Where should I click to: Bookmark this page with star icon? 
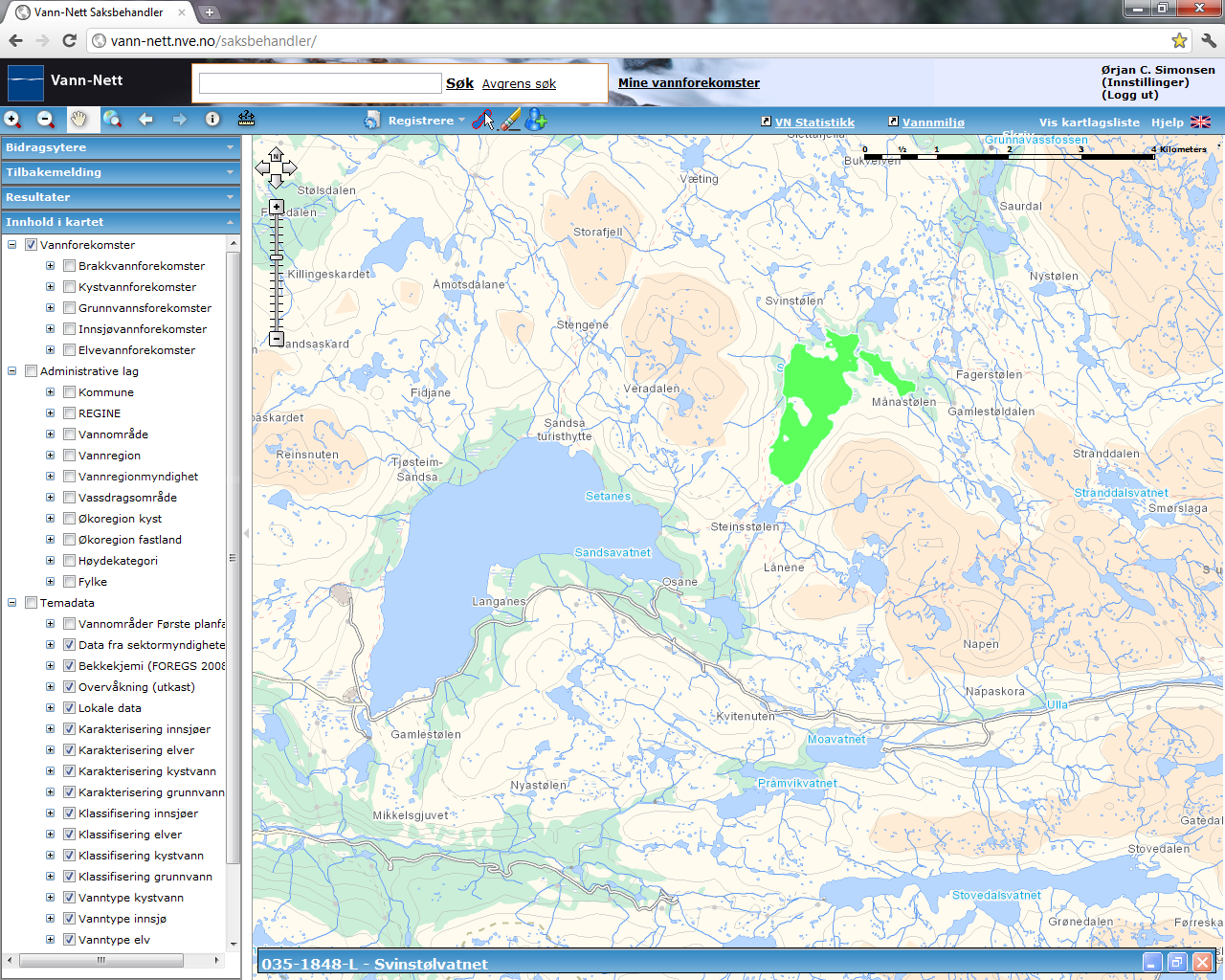coord(1179,40)
